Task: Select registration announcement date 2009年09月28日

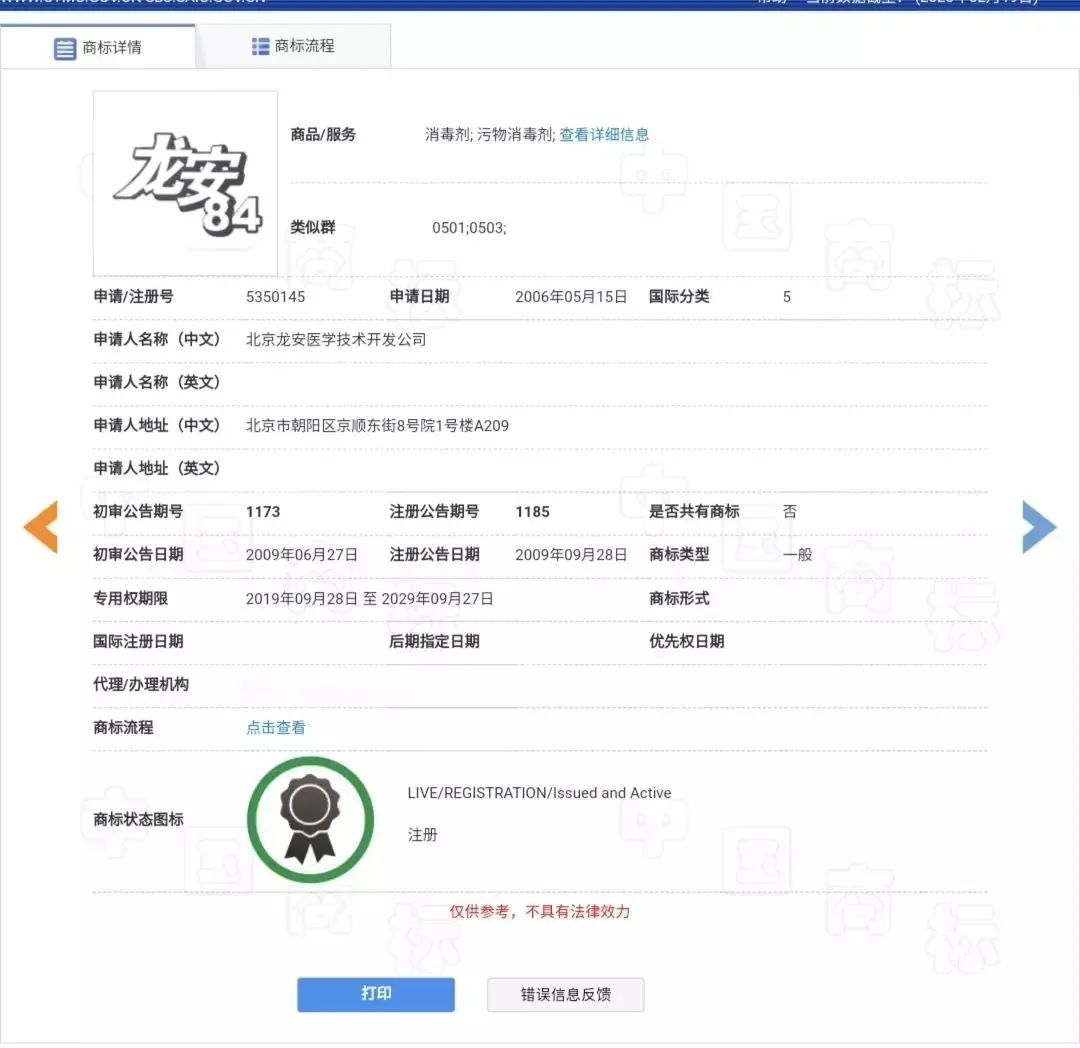Action: tap(571, 554)
